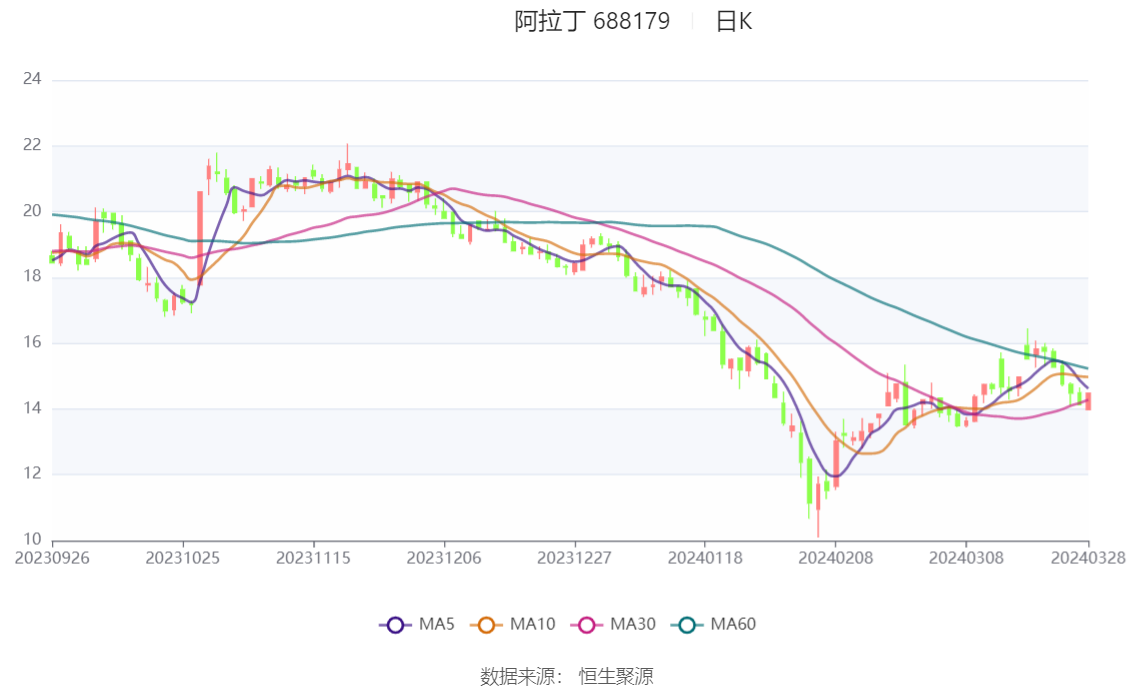Click the 阿拉丁 688179 chart title
The width and height of the screenshot is (1134, 689).
[592, 21]
